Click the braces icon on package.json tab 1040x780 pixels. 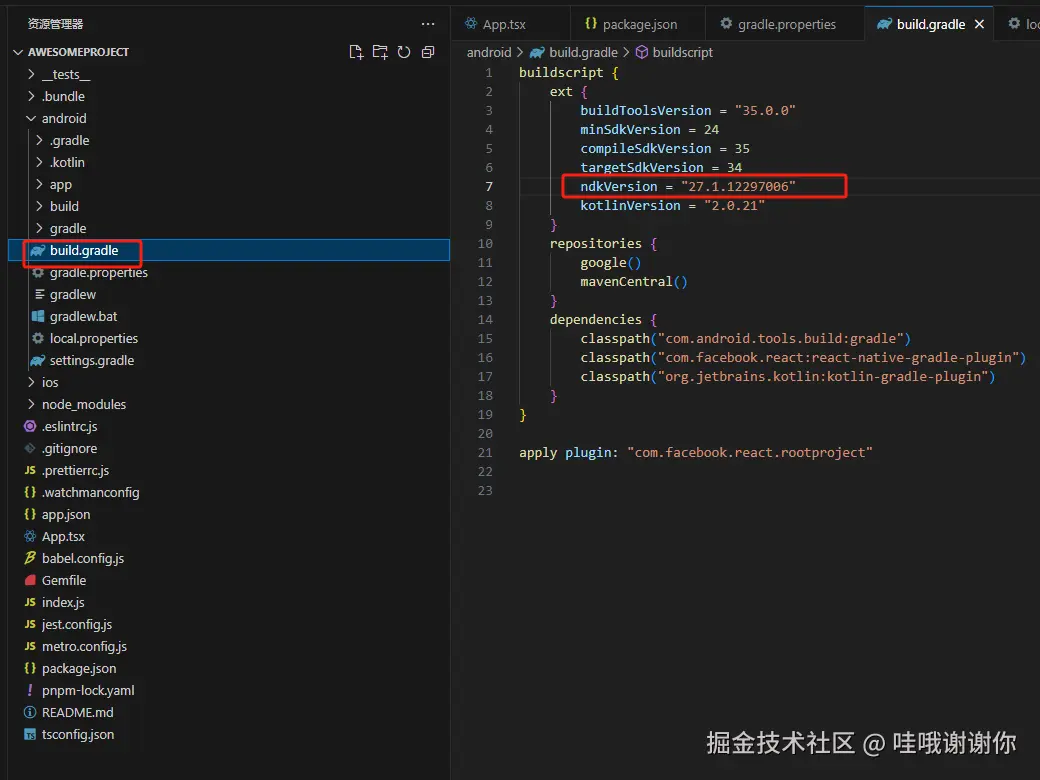(x=591, y=24)
